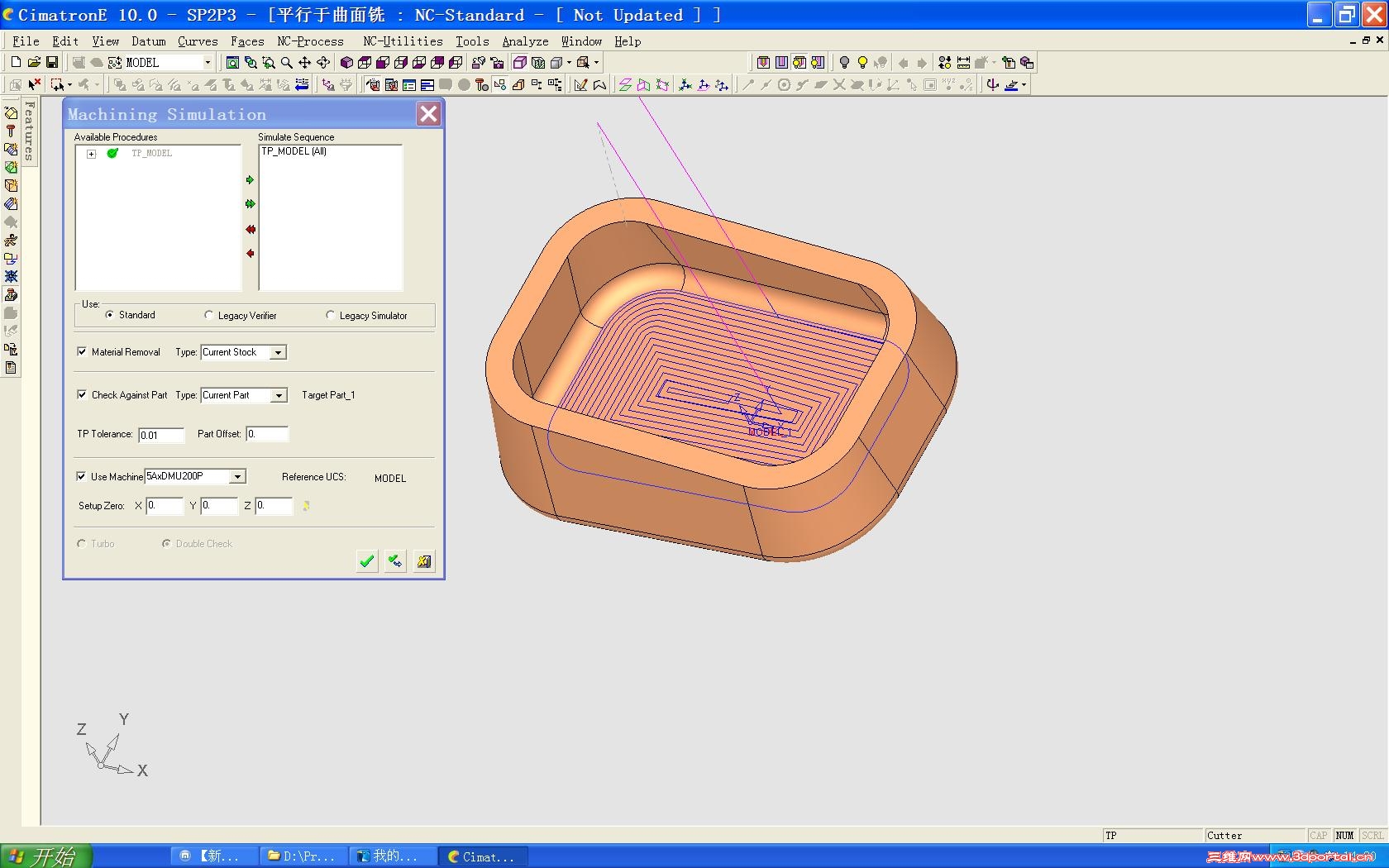The height and width of the screenshot is (868, 1389).
Task: Remove all procedures with double red arrow
Action: click(x=250, y=229)
